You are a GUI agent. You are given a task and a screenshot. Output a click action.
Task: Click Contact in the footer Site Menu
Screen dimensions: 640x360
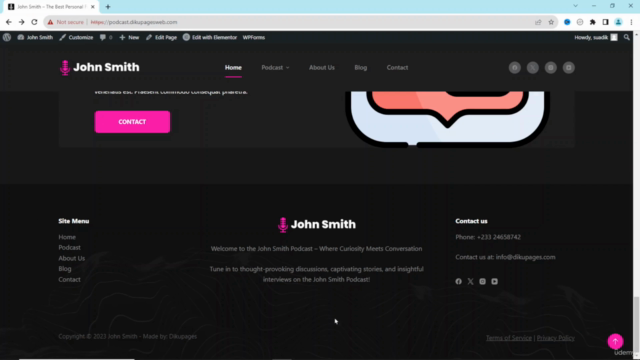pyautogui.click(x=69, y=279)
